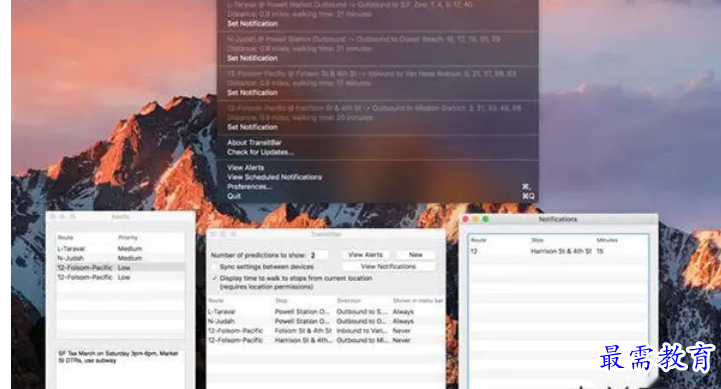Click Outbound to S... direction cell
The image size is (721, 389).
(362, 311)
